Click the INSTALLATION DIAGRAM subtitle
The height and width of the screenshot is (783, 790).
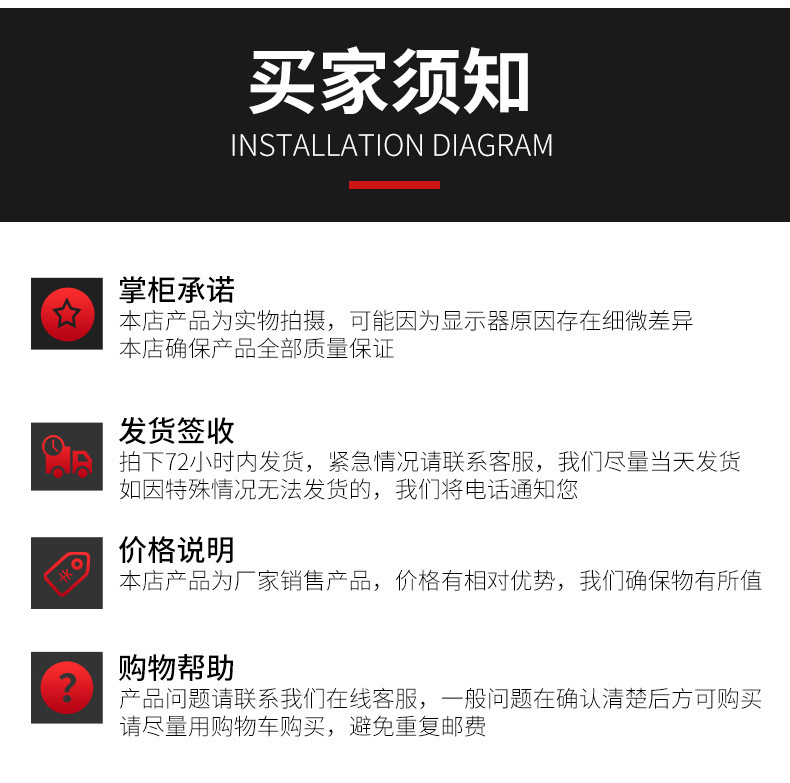(x=392, y=146)
